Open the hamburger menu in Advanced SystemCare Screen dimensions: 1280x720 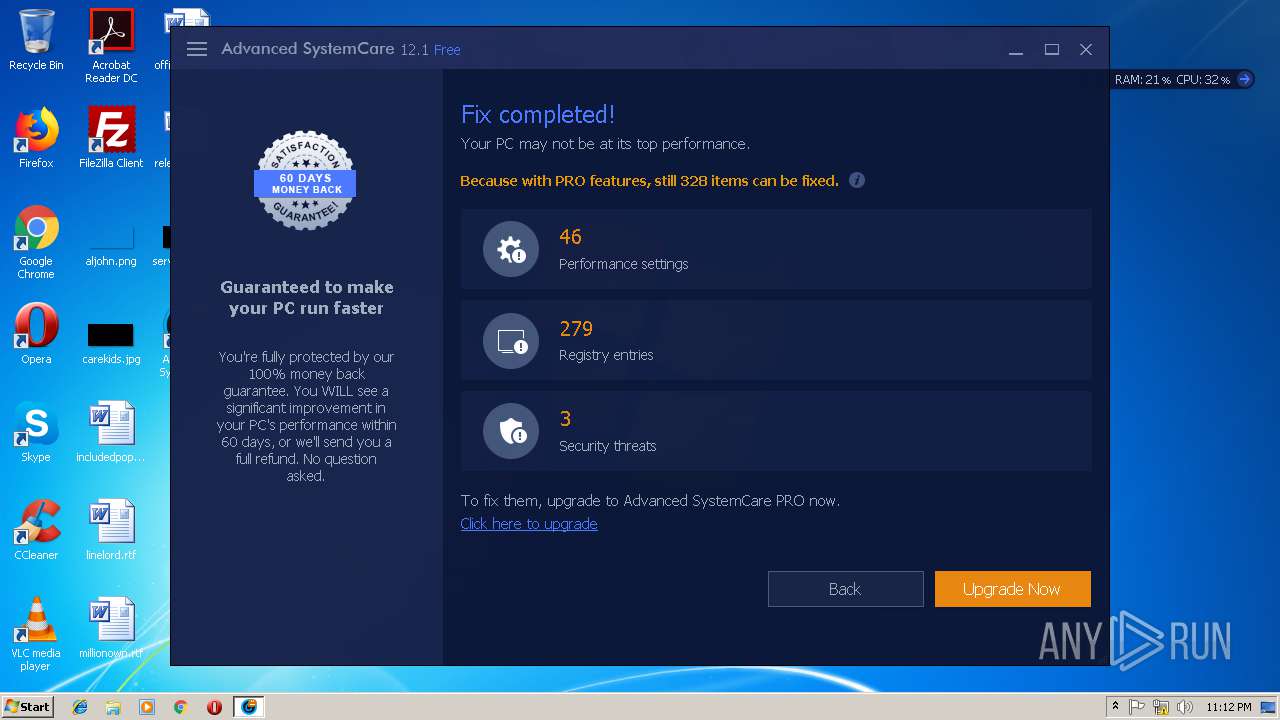click(x=197, y=49)
